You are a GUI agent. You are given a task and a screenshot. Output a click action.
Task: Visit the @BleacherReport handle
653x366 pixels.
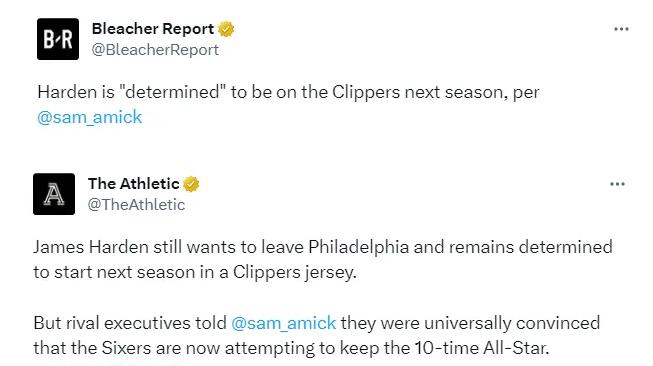pos(155,50)
